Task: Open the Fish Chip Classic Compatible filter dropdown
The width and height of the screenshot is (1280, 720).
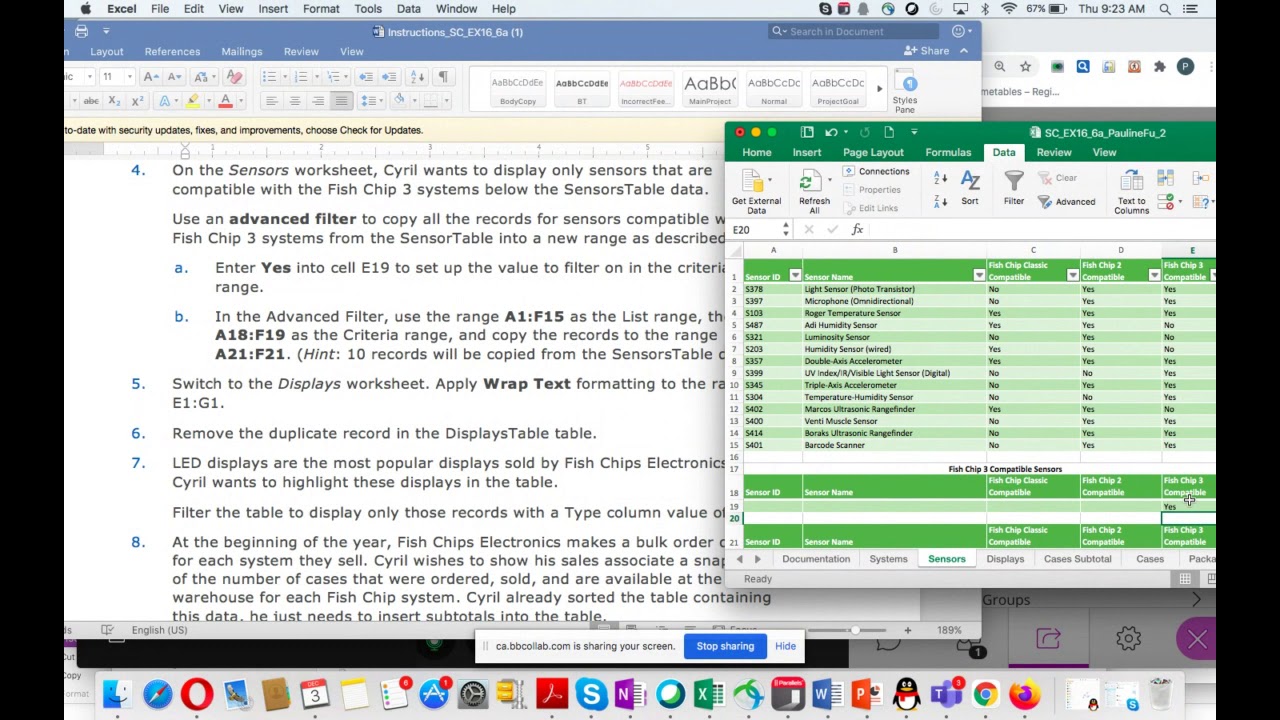Action: click(x=1073, y=275)
